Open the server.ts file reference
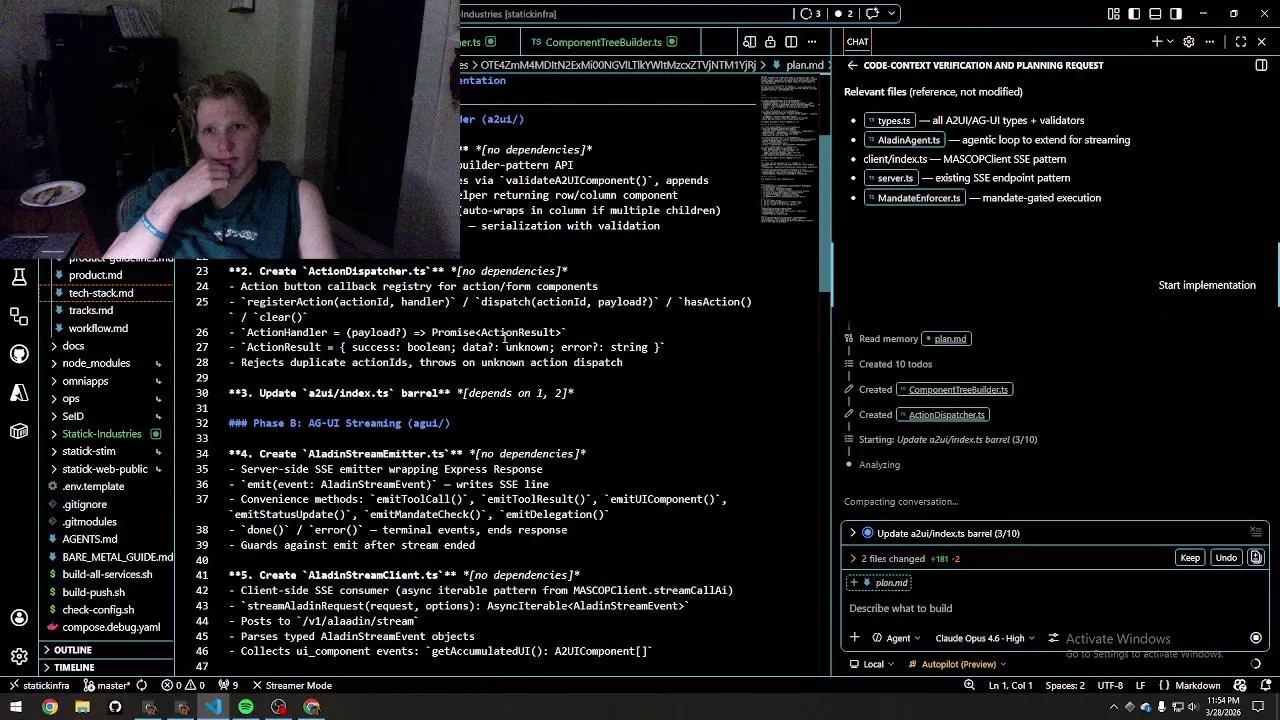This screenshot has height=720, width=1280. point(890,178)
